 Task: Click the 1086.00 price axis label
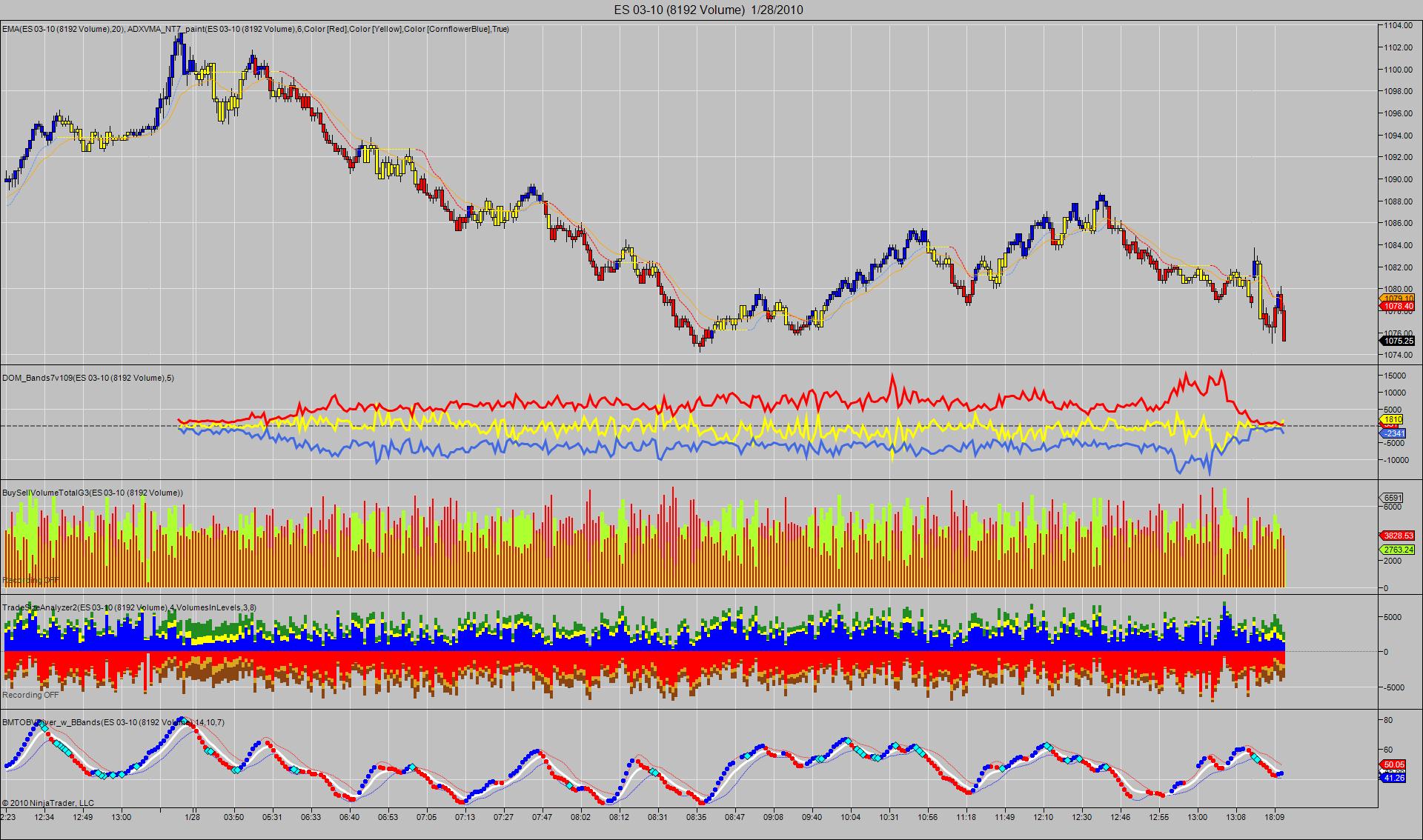pyautogui.click(x=1397, y=223)
